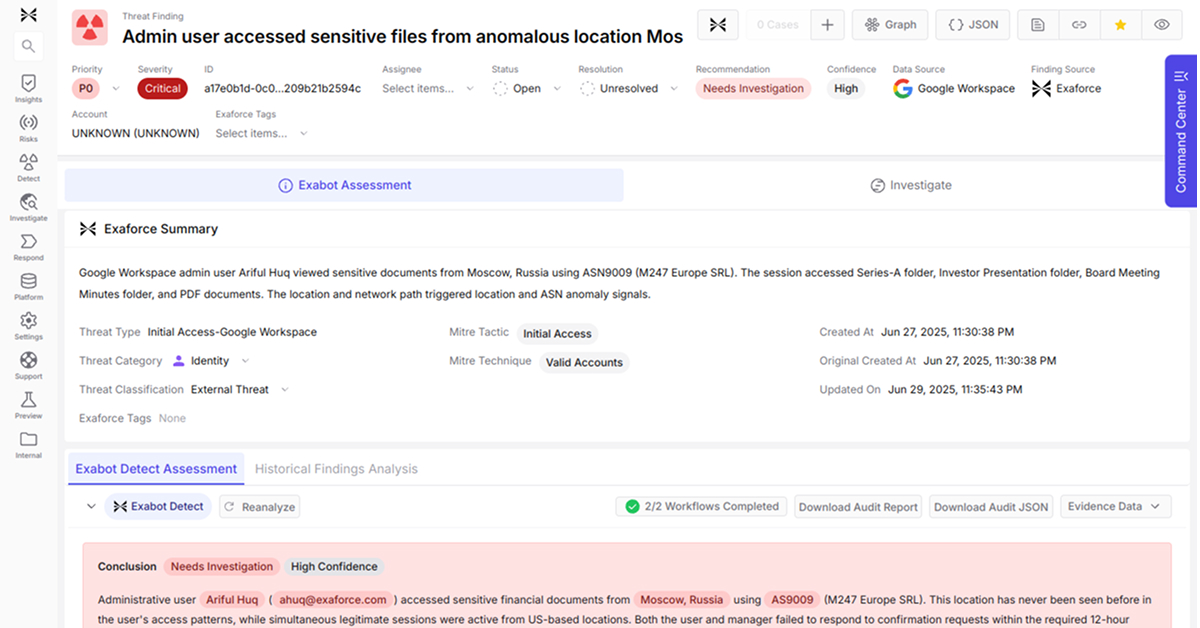This screenshot has width=1200, height=628.
Task: Open the Command Center side panel
Action: [x=1181, y=131]
